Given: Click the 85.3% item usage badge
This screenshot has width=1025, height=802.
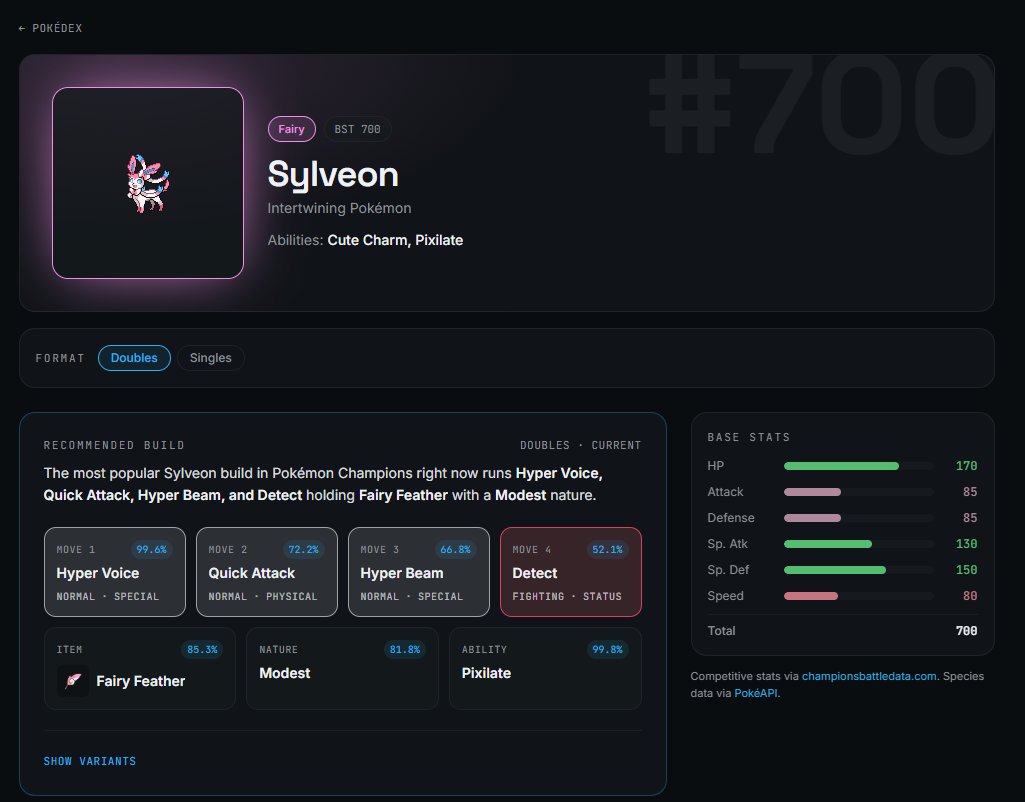Looking at the screenshot, I should 202,650.
